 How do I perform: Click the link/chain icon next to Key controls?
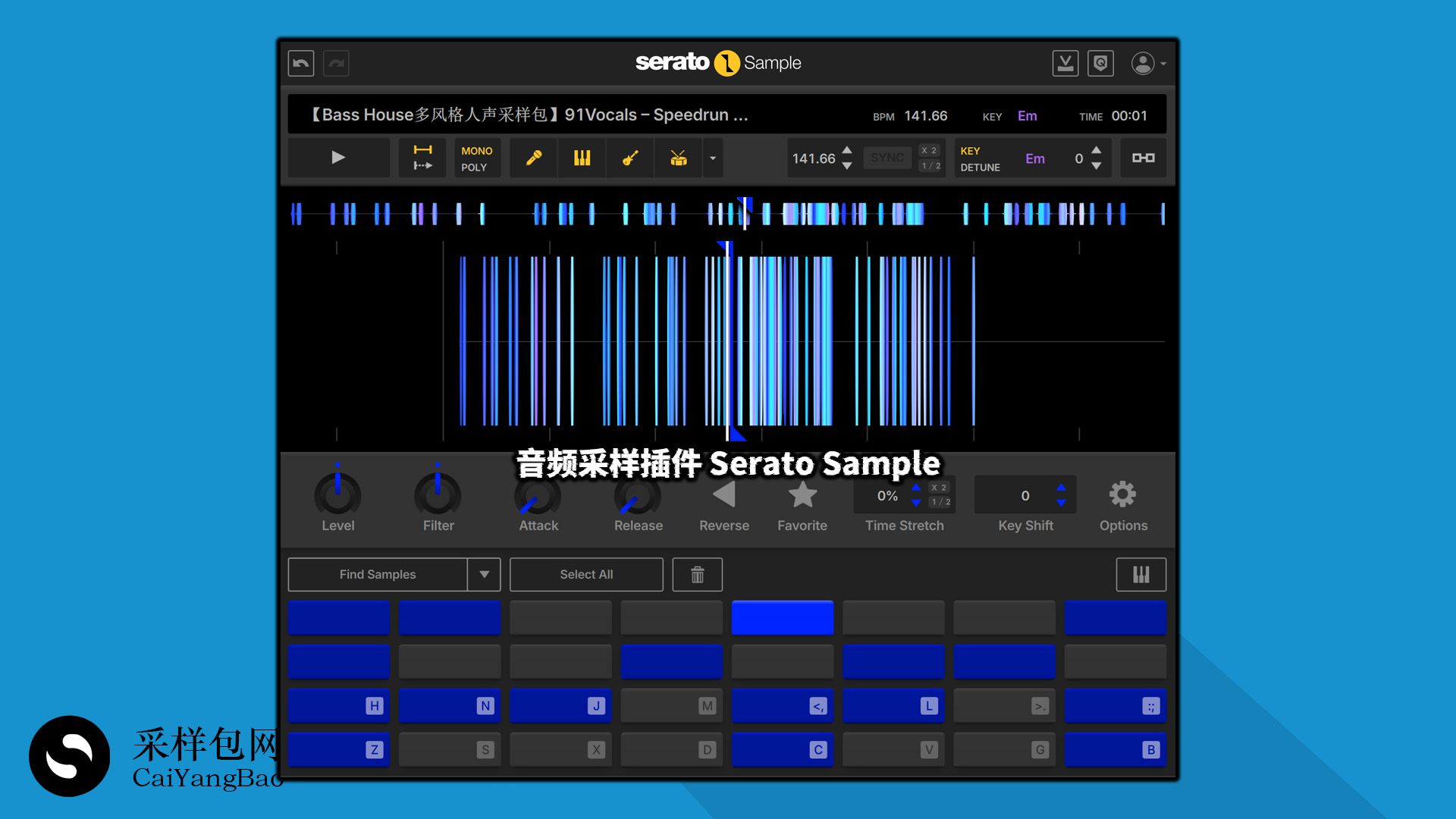tap(1144, 158)
